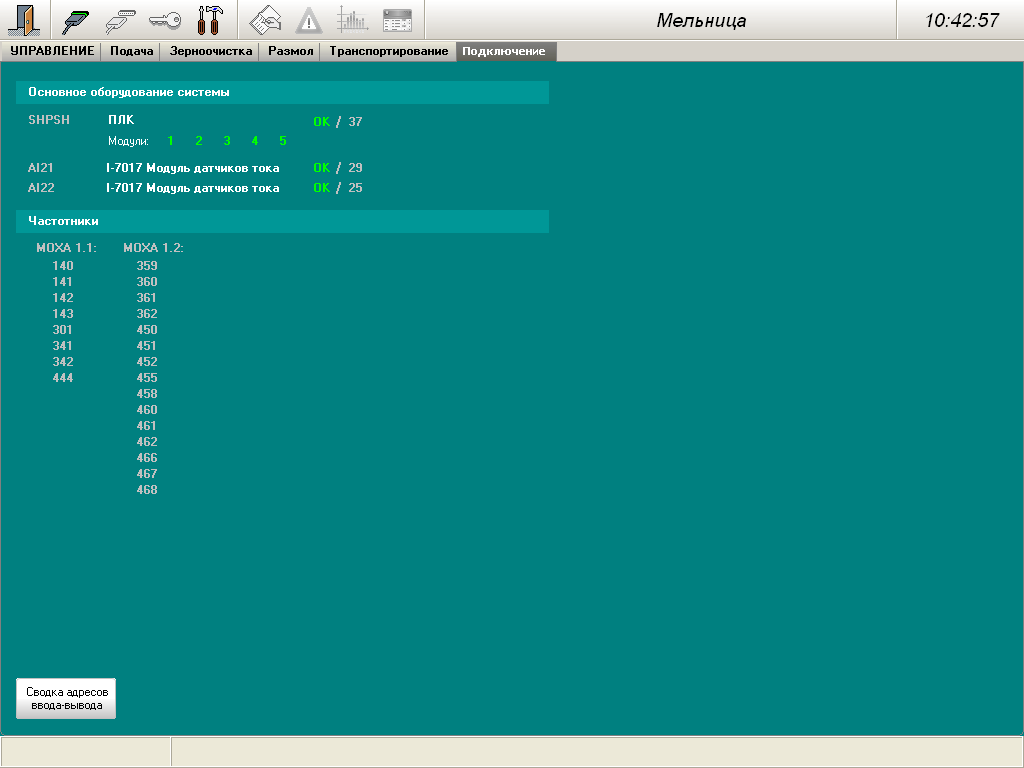Screen dimensions: 1024x768
Task: Open the Транспортирование tab
Action: pyautogui.click(x=389, y=51)
